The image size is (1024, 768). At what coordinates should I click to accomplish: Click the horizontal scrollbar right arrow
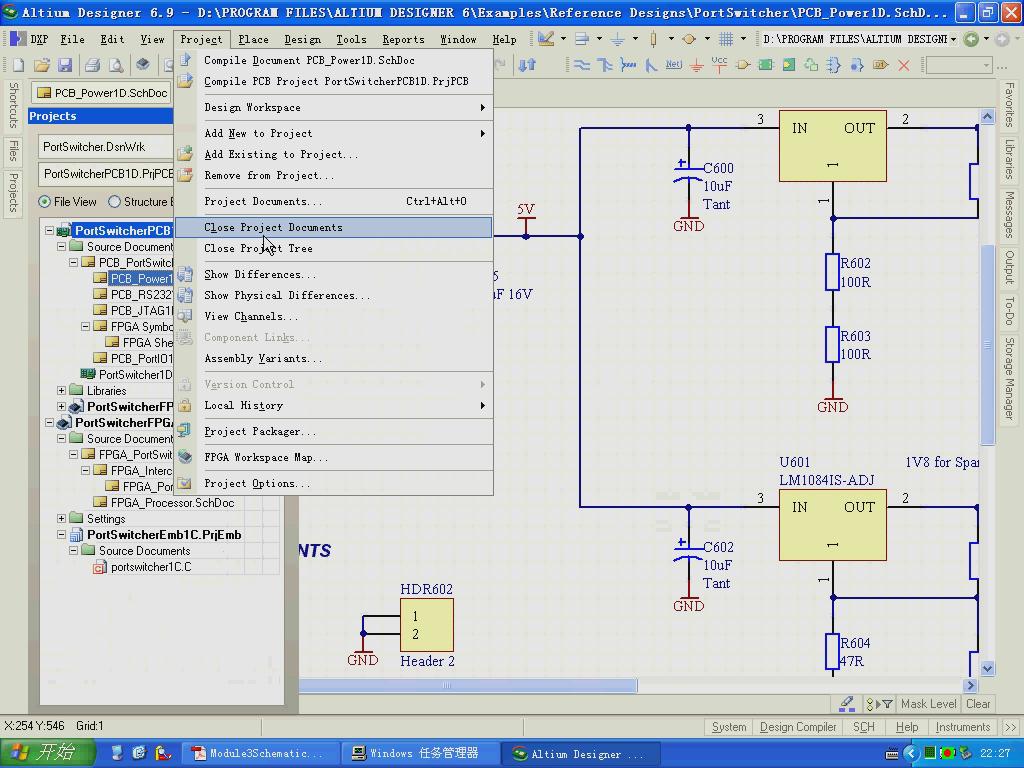(x=970, y=685)
